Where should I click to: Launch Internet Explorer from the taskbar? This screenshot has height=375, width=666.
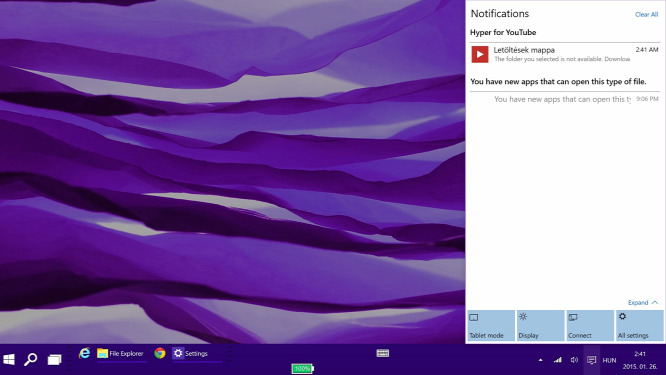coord(84,353)
